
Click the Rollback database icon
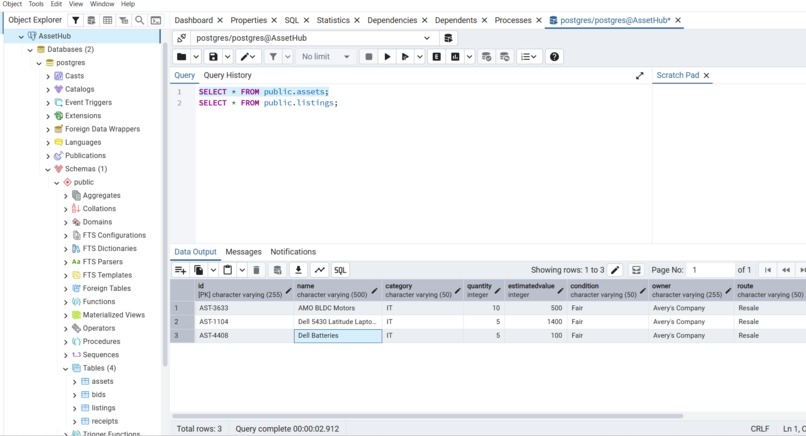[505, 57]
